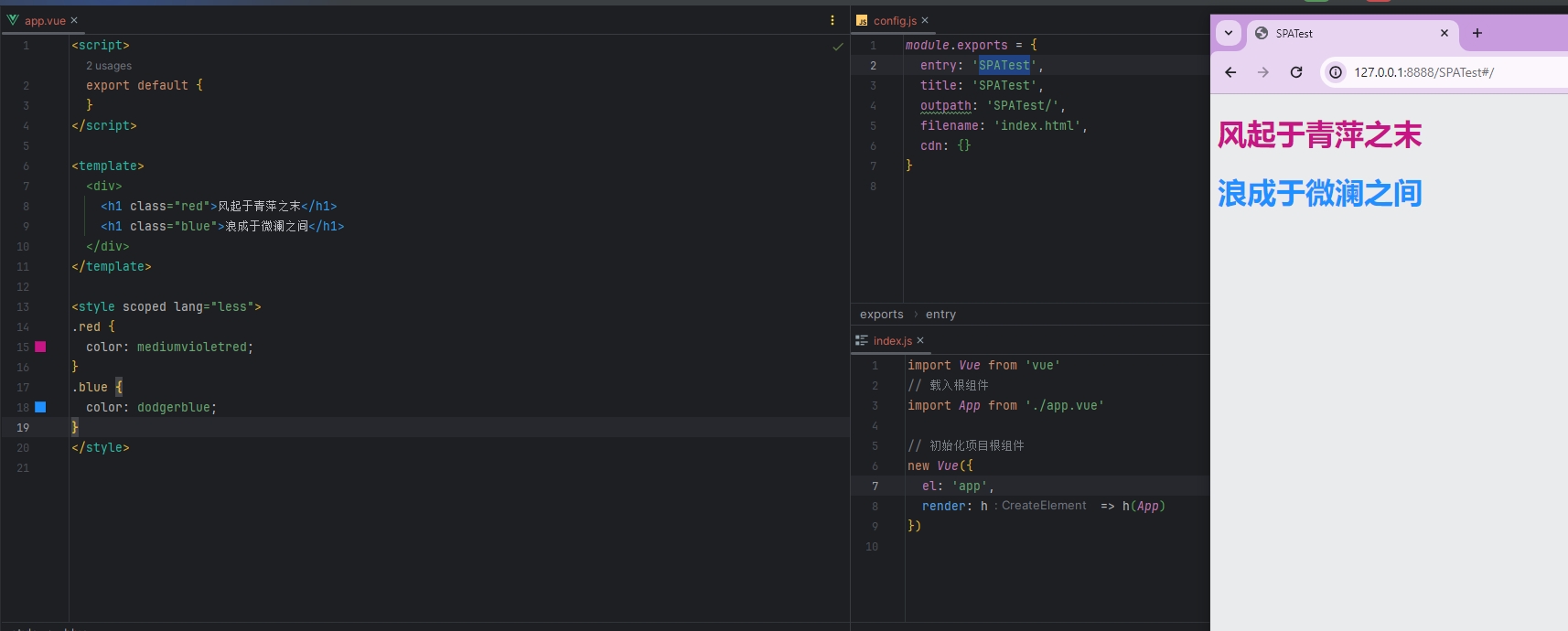Click the browser address bar URL
This screenshot has width=1568, height=631.
[1423, 72]
